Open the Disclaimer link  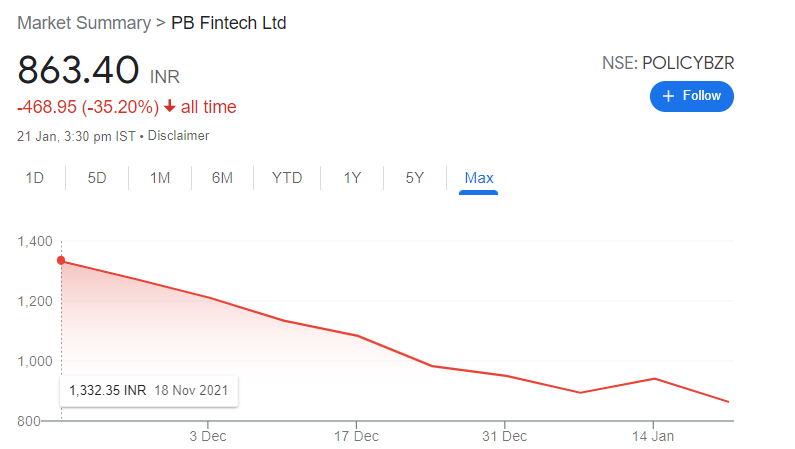(x=178, y=136)
